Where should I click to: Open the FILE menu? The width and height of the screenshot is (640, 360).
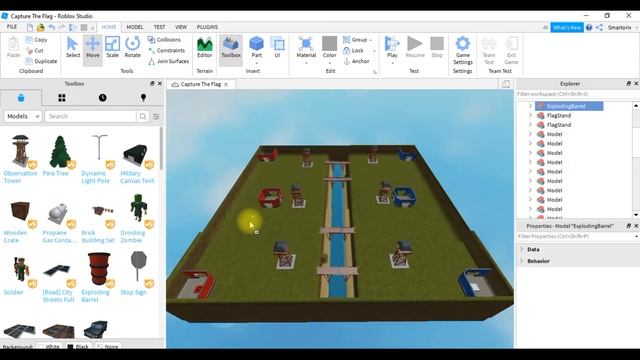(x=12, y=27)
